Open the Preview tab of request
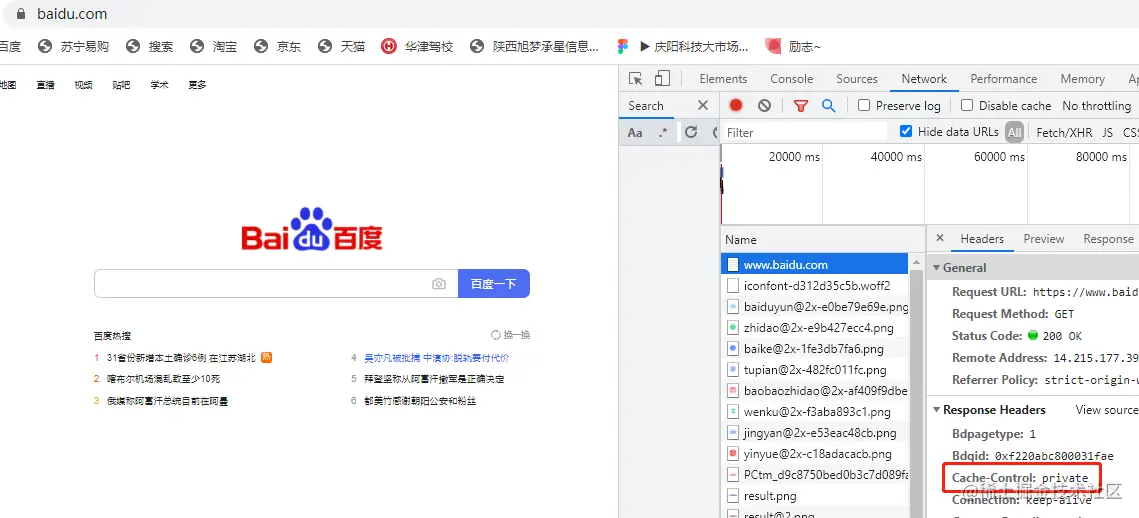 1043,238
